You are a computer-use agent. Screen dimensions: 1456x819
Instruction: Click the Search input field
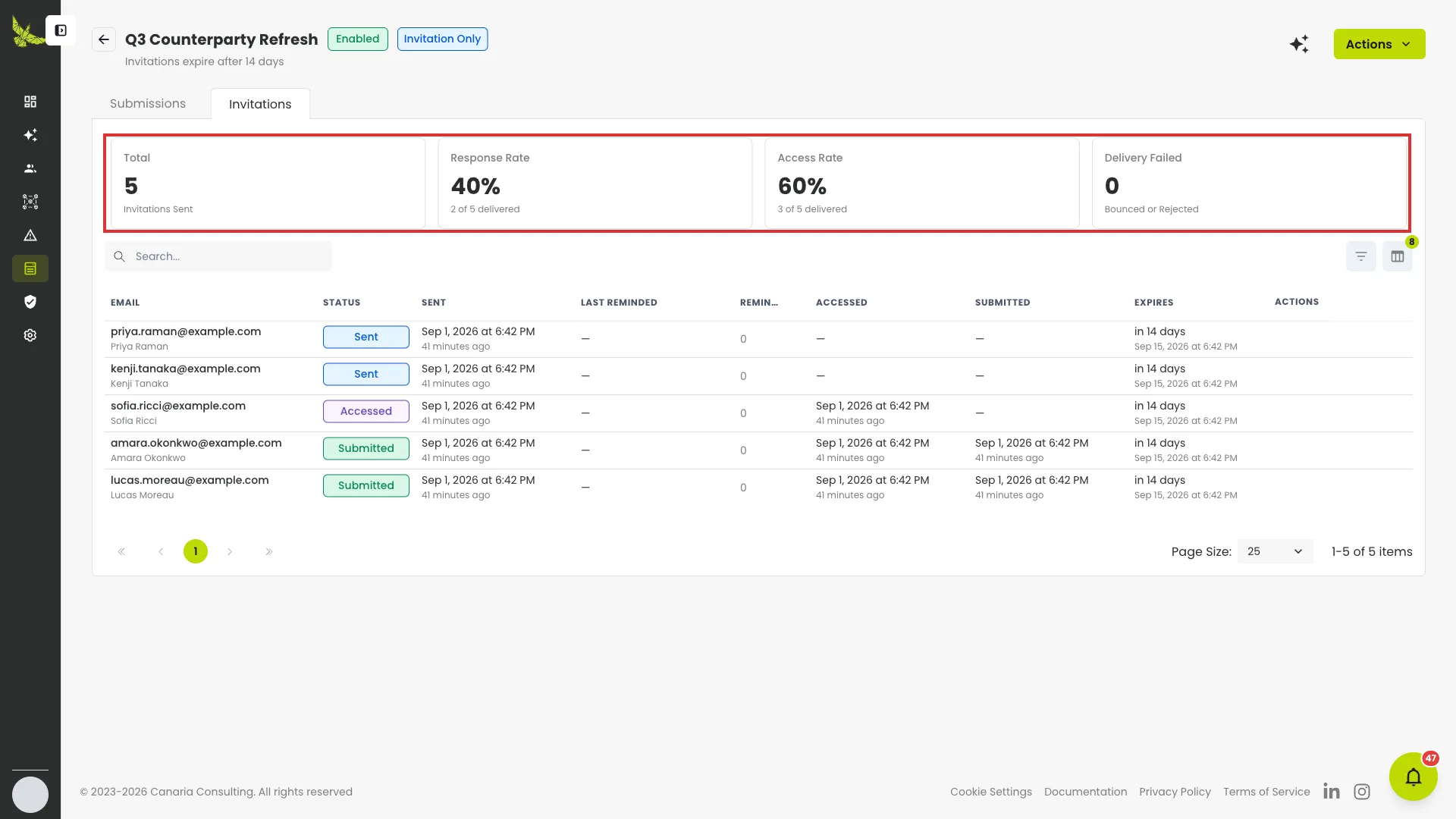(218, 256)
